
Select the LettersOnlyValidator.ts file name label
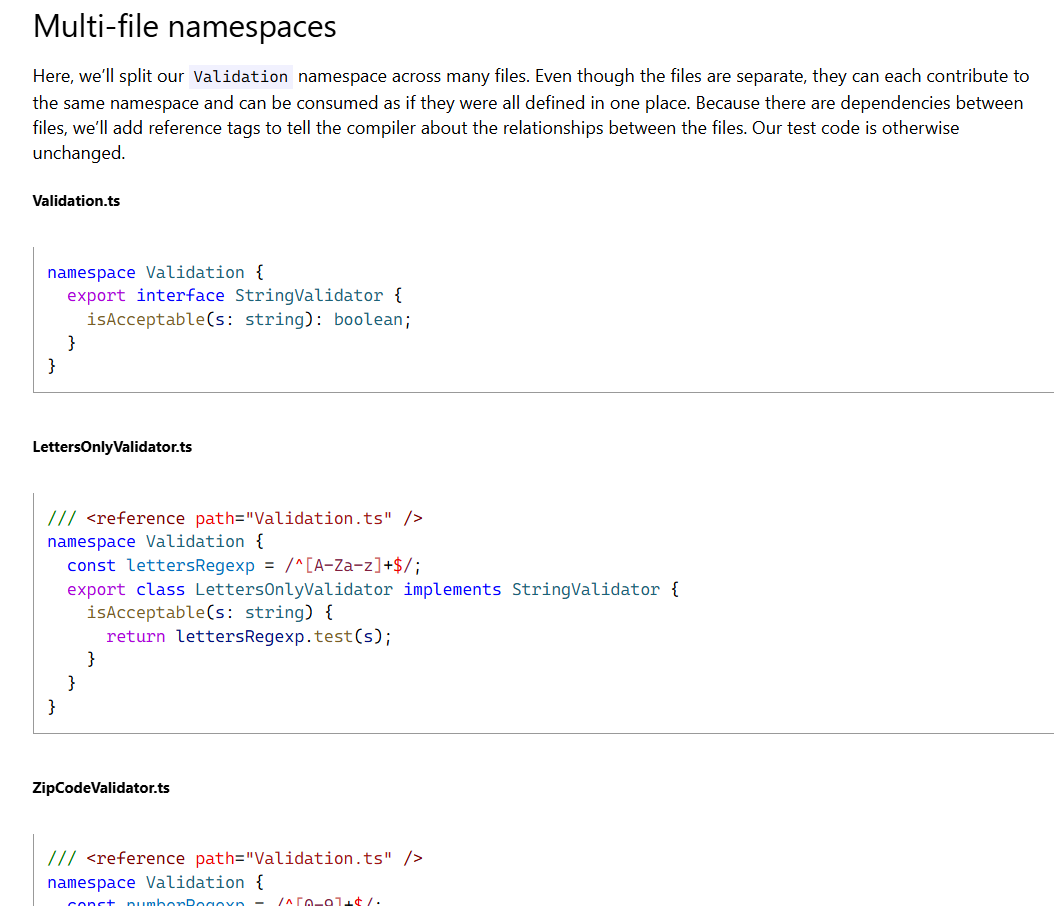pyautogui.click(x=112, y=447)
